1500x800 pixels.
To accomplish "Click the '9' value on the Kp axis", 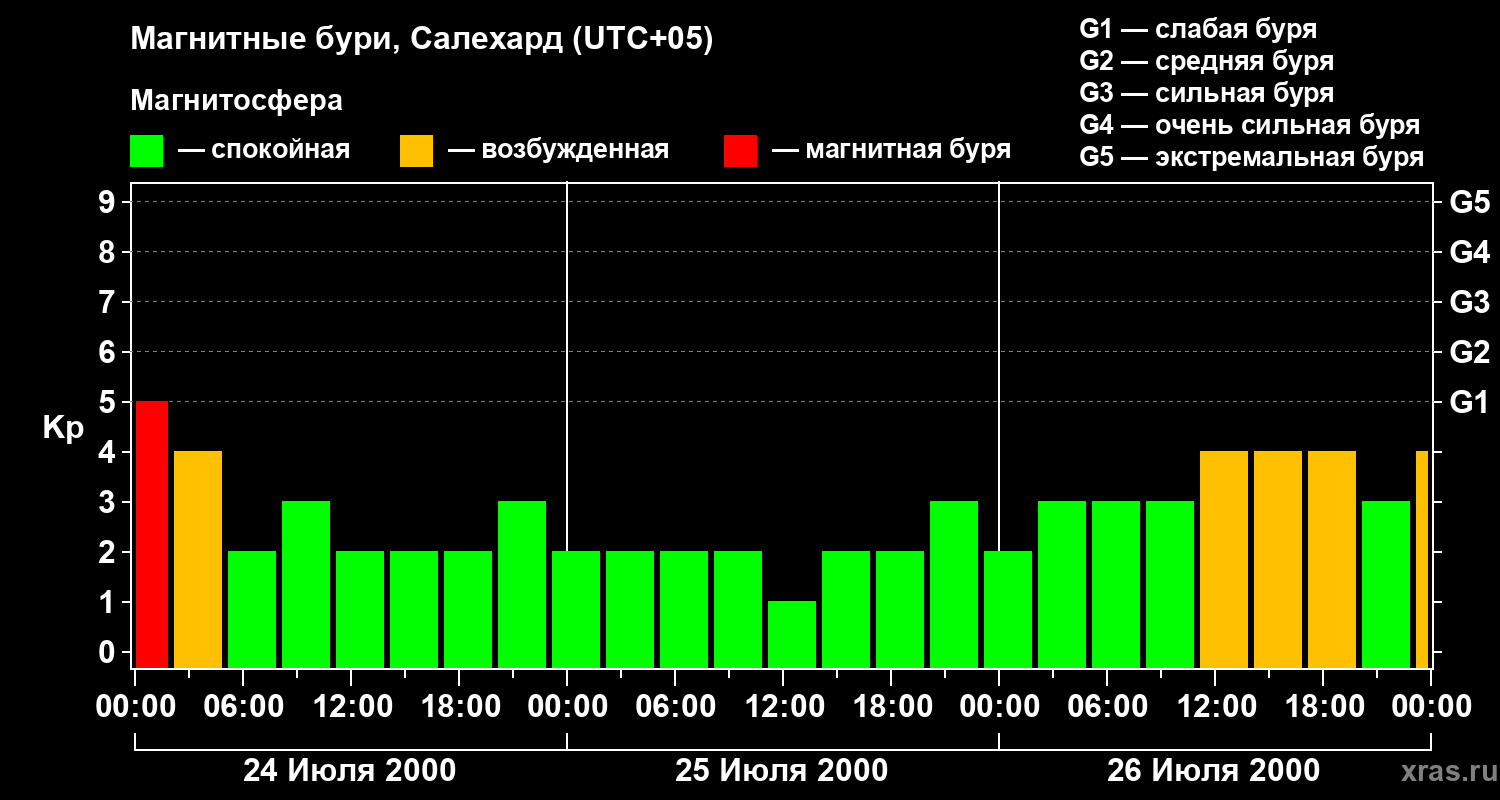I will pos(109,202).
